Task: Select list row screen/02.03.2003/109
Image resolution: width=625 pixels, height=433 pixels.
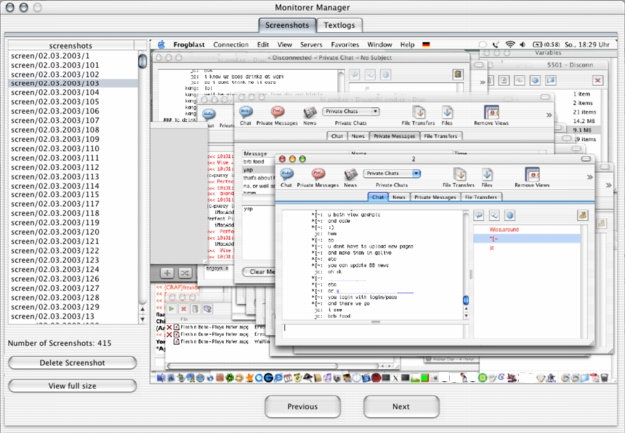Action: [x=73, y=139]
